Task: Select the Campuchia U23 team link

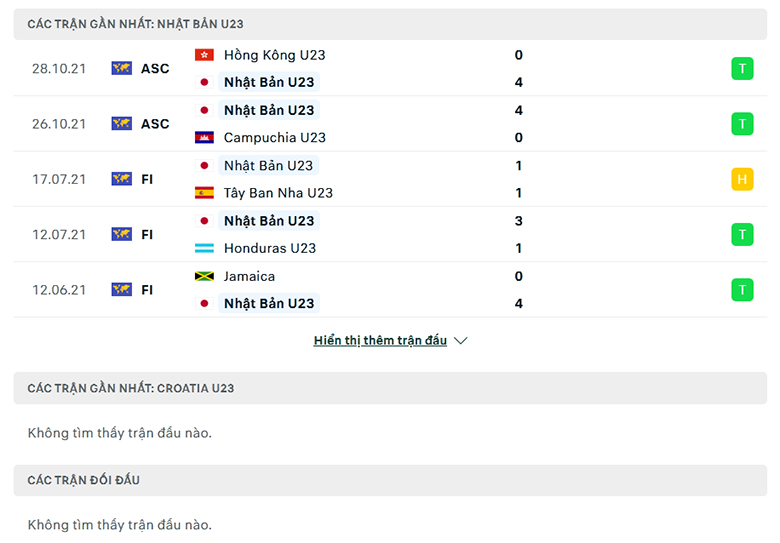Action: 275,137
